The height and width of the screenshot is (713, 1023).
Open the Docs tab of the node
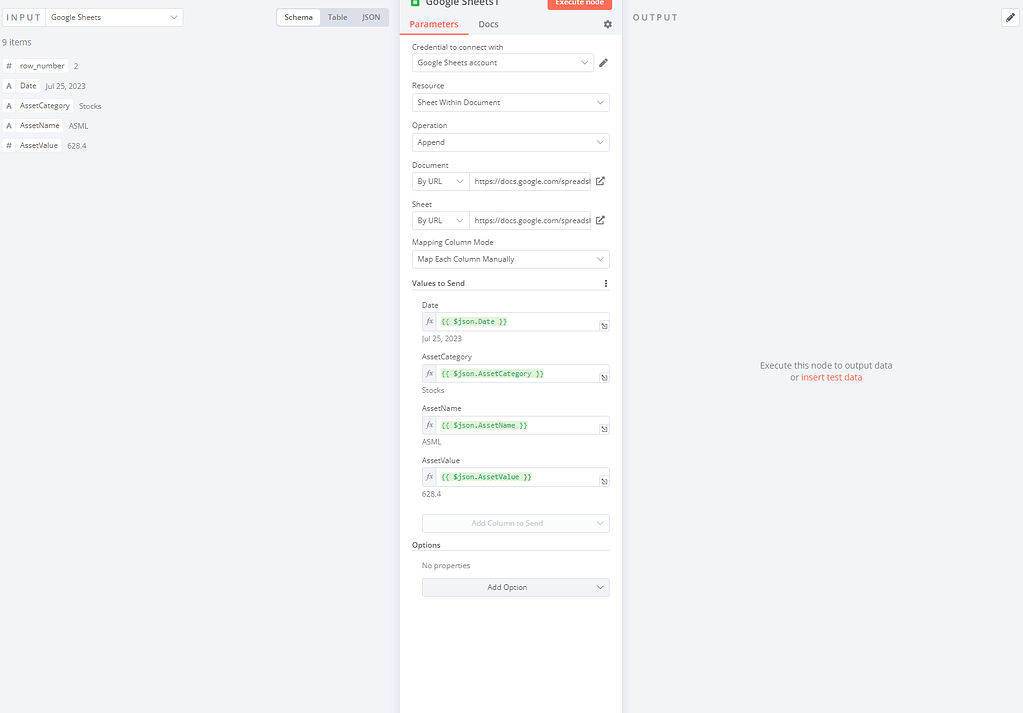point(487,24)
